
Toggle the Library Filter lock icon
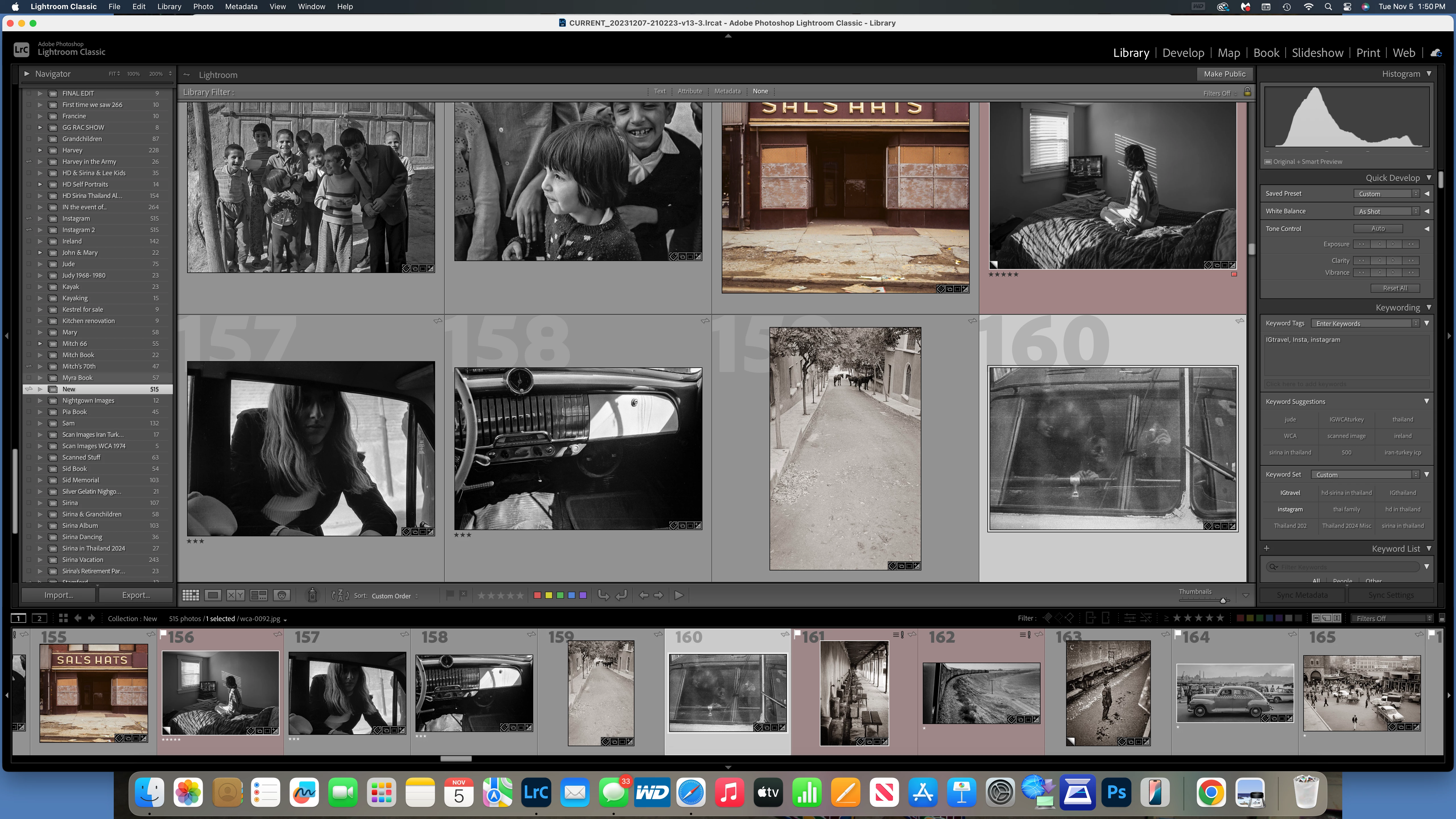tap(1248, 92)
